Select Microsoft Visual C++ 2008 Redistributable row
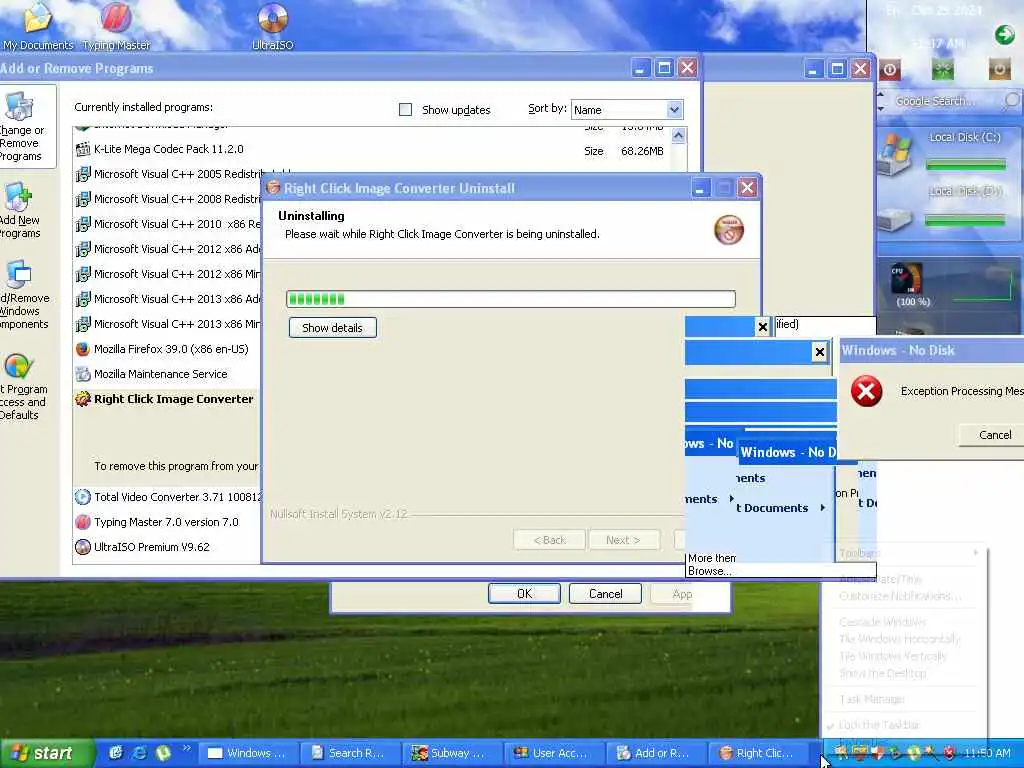This screenshot has height=768, width=1024. pos(168,199)
